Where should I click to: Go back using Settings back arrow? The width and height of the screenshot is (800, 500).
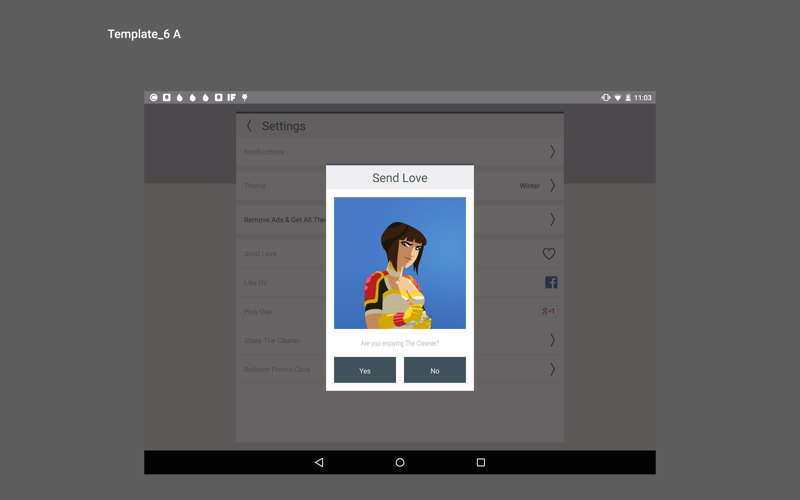[x=250, y=126]
